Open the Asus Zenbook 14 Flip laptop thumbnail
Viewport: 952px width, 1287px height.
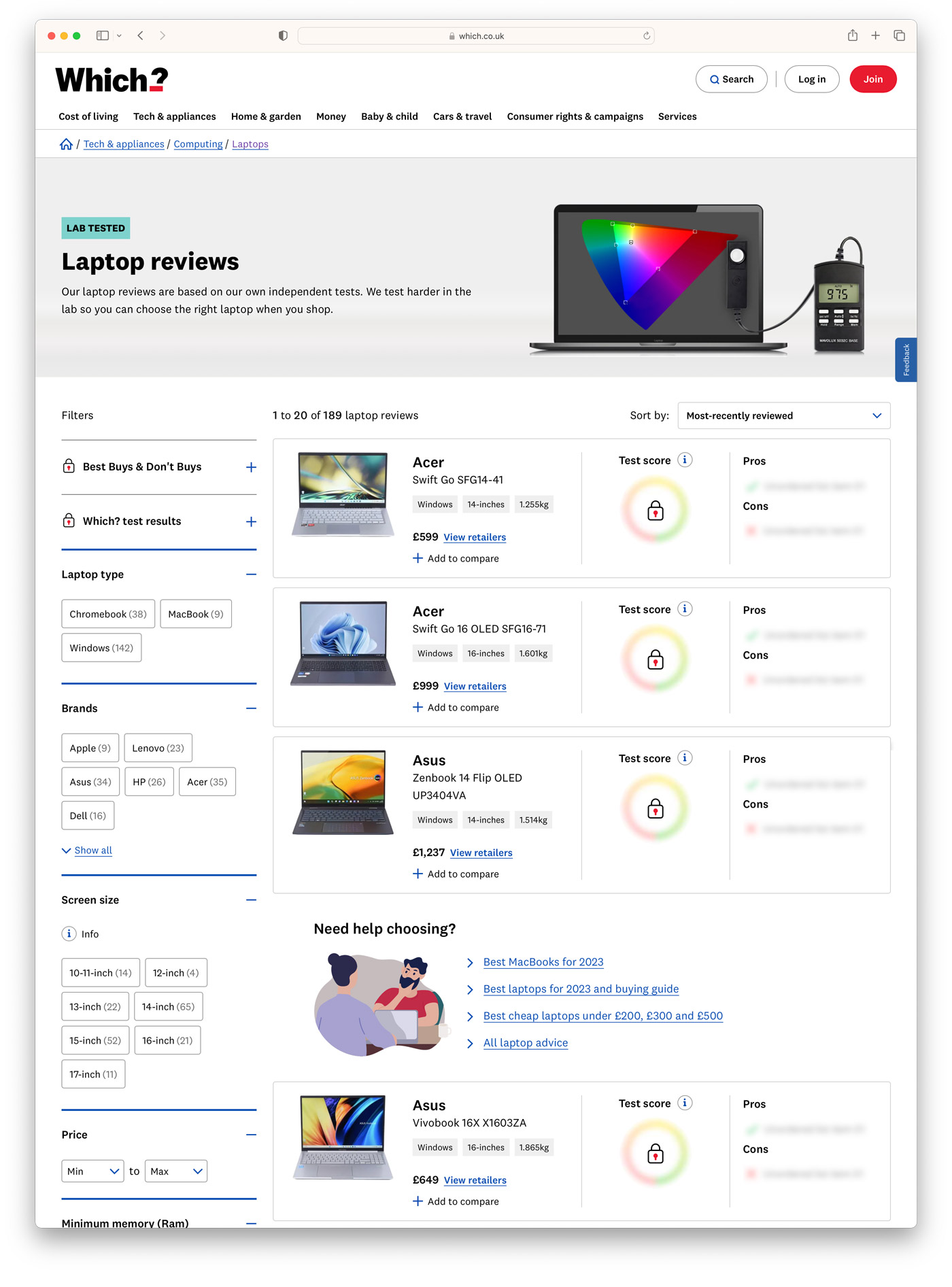(343, 793)
